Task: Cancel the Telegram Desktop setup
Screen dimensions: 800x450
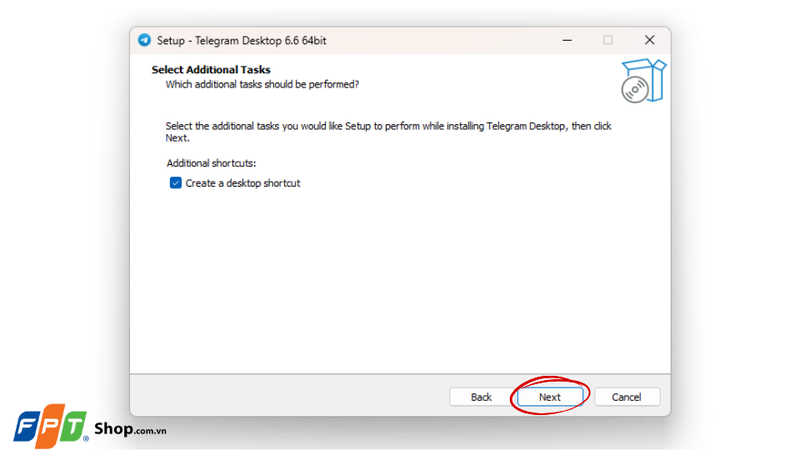Action: click(x=627, y=397)
